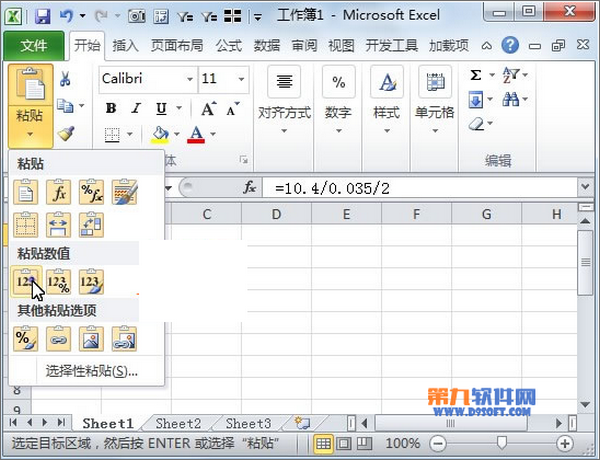This screenshot has height=460, width=600.
Task: Toggle Italic formatting
Action: [136, 108]
